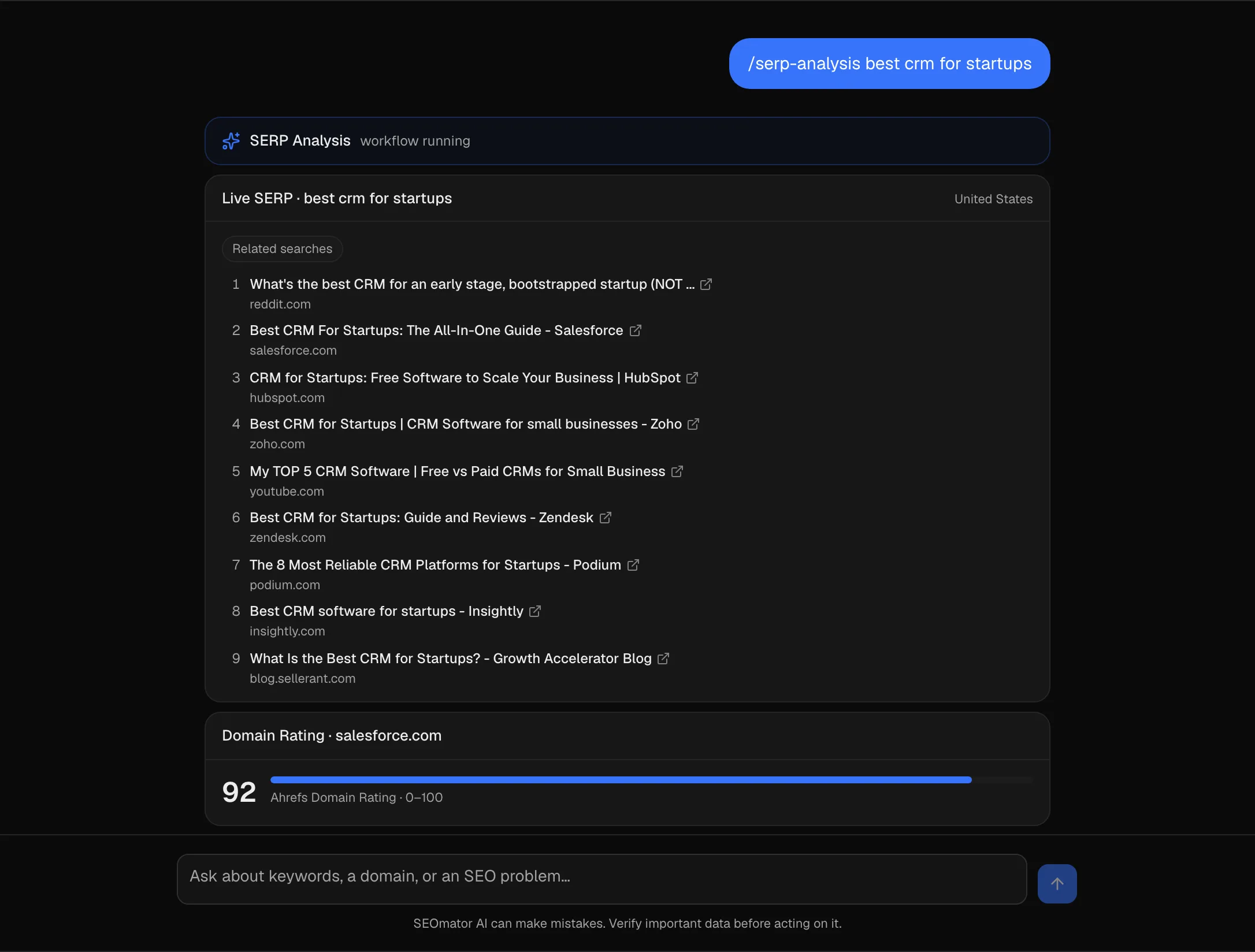Click the send arrow button
Viewport: 1255px width, 952px height.
click(1057, 884)
